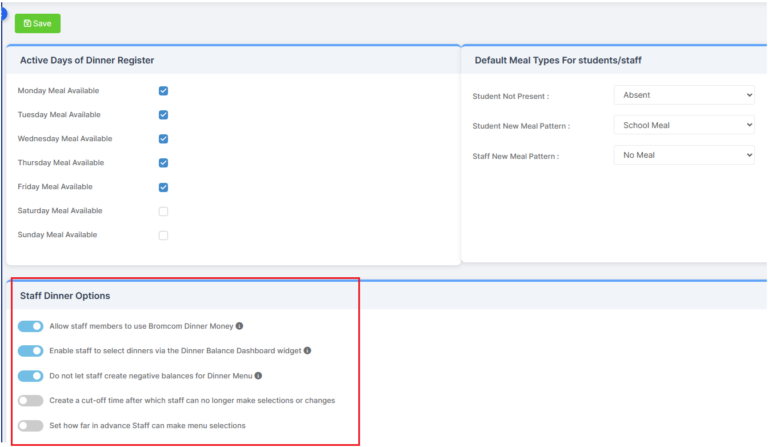Enable Sunday Meal Available checkbox
This screenshot has width=768, height=447.
point(163,235)
